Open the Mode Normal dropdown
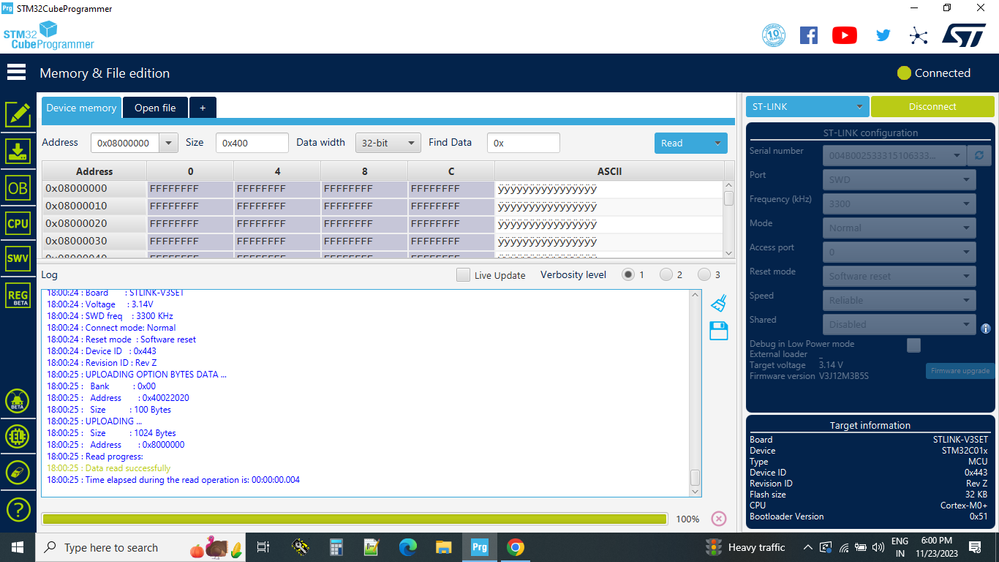 pyautogui.click(x=898, y=228)
